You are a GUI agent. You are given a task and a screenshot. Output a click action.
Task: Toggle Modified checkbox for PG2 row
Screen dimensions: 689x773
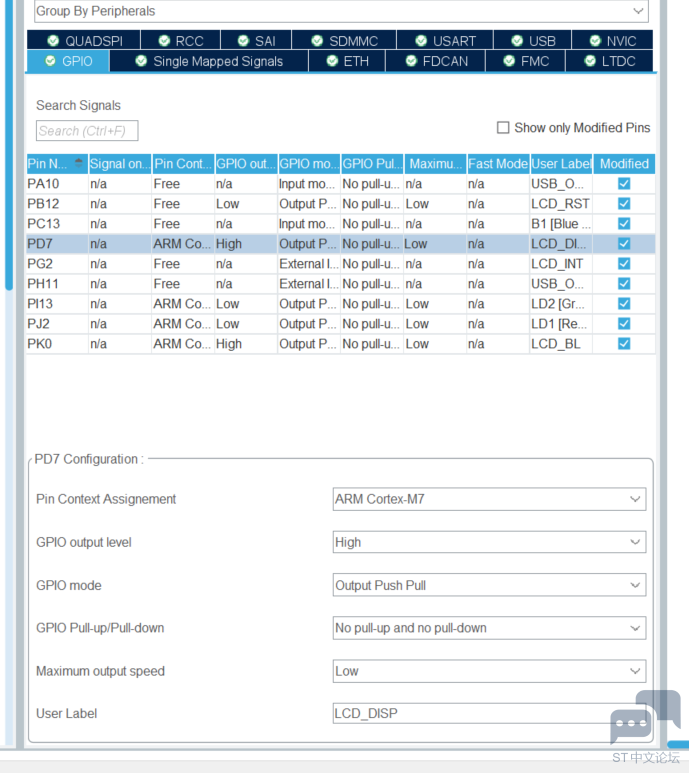tap(624, 264)
